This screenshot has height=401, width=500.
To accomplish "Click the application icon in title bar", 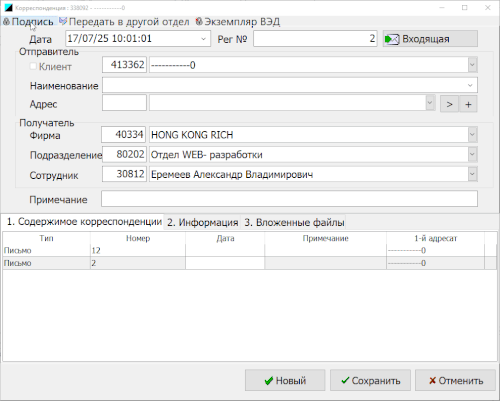I will (8, 7).
